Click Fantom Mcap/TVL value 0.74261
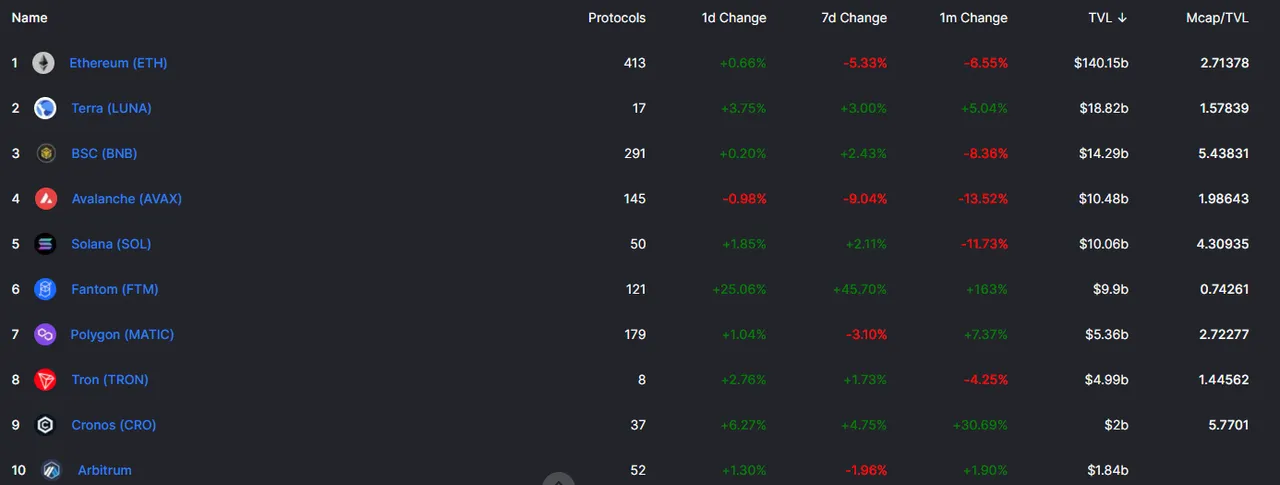1280x485 pixels. 1225,289
